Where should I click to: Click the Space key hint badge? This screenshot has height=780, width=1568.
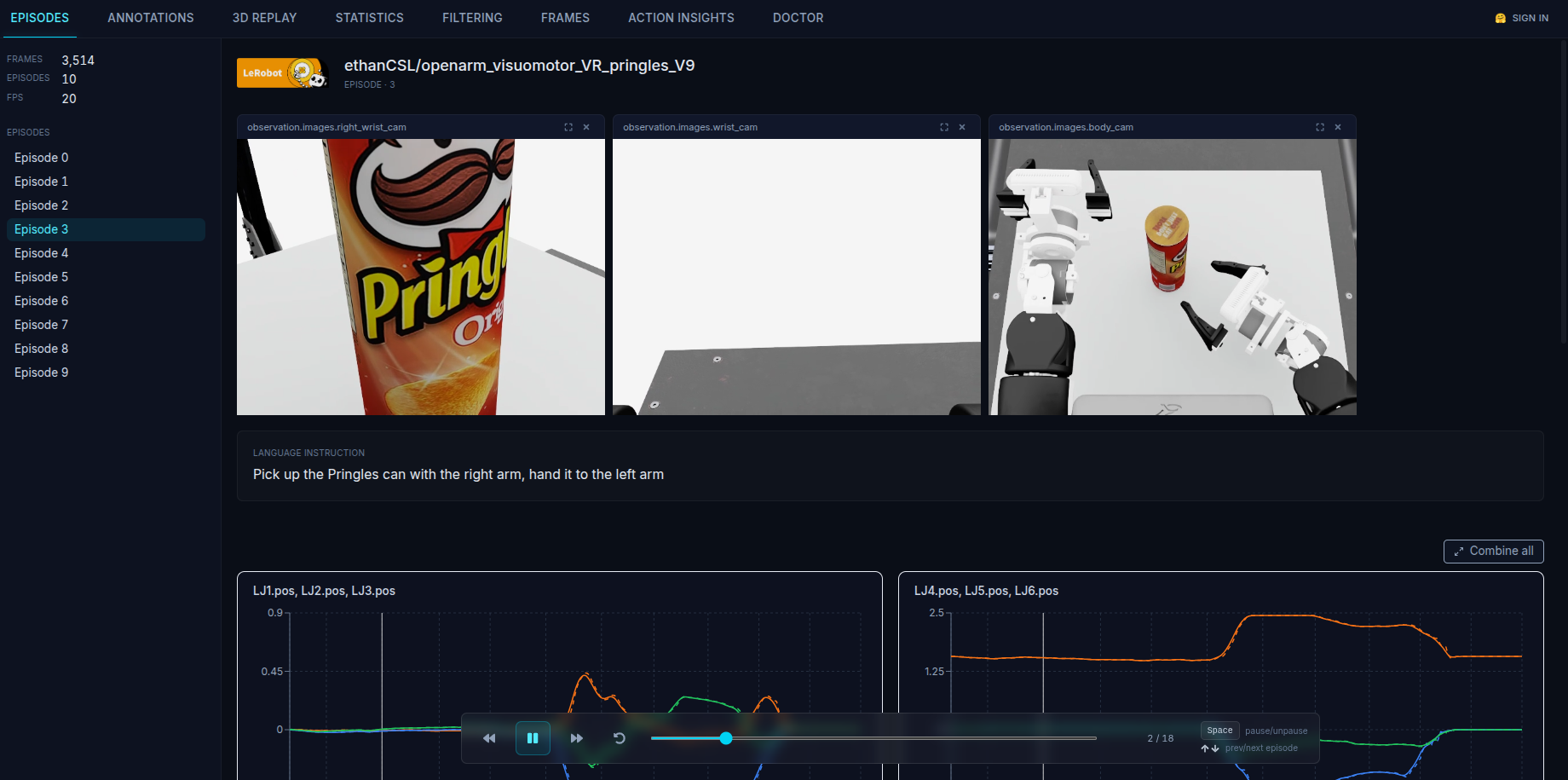click(1219, 731)
